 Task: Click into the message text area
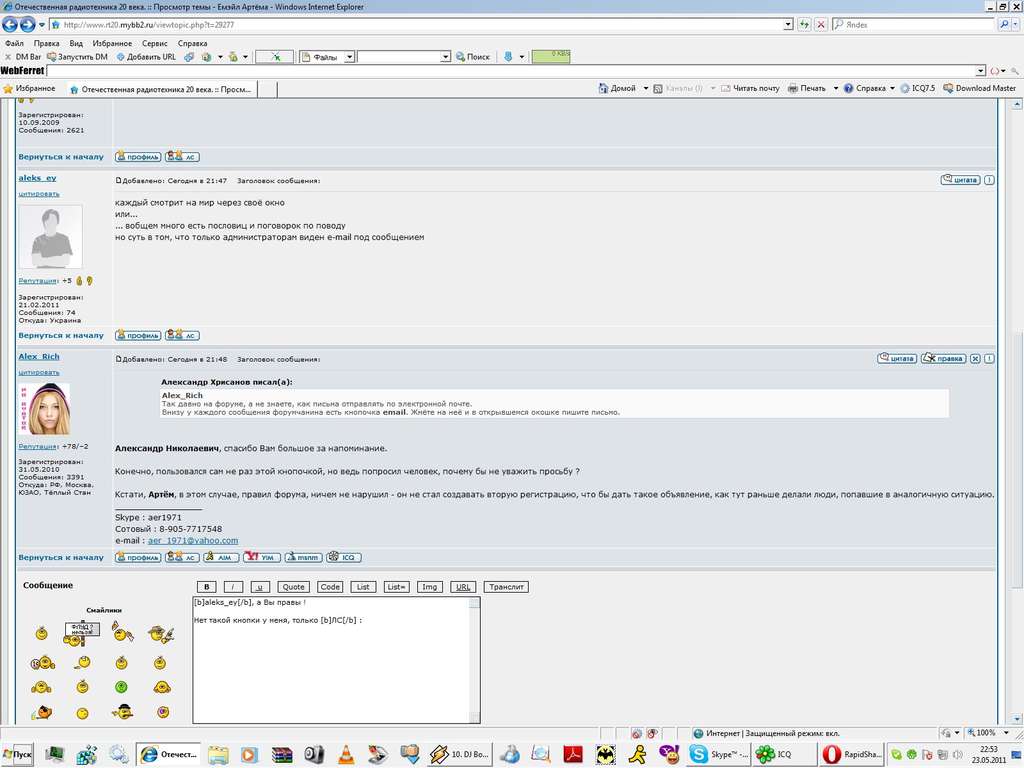[336, 660]
